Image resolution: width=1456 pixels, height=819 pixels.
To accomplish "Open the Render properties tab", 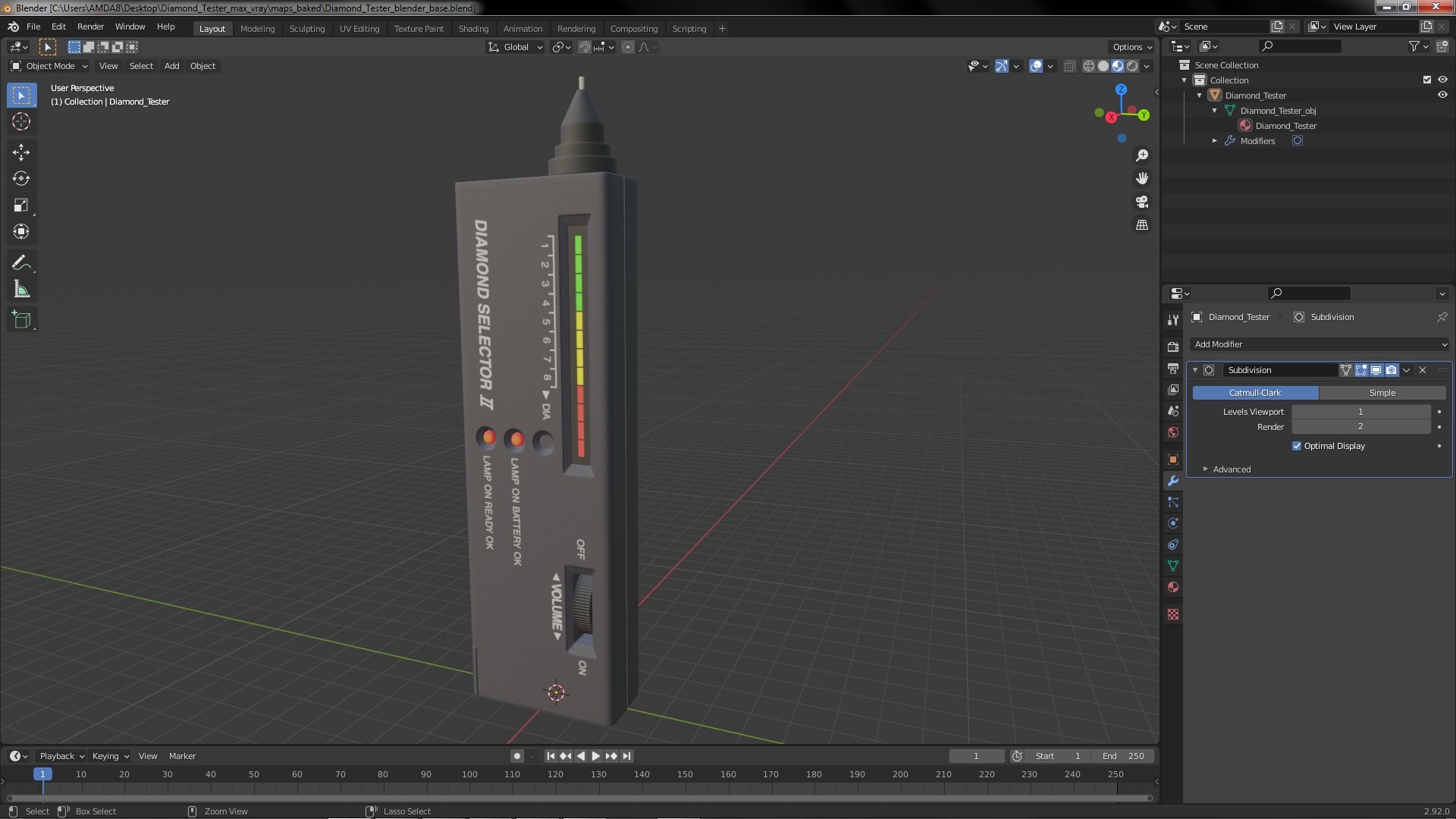I will tap(1173, 347).
